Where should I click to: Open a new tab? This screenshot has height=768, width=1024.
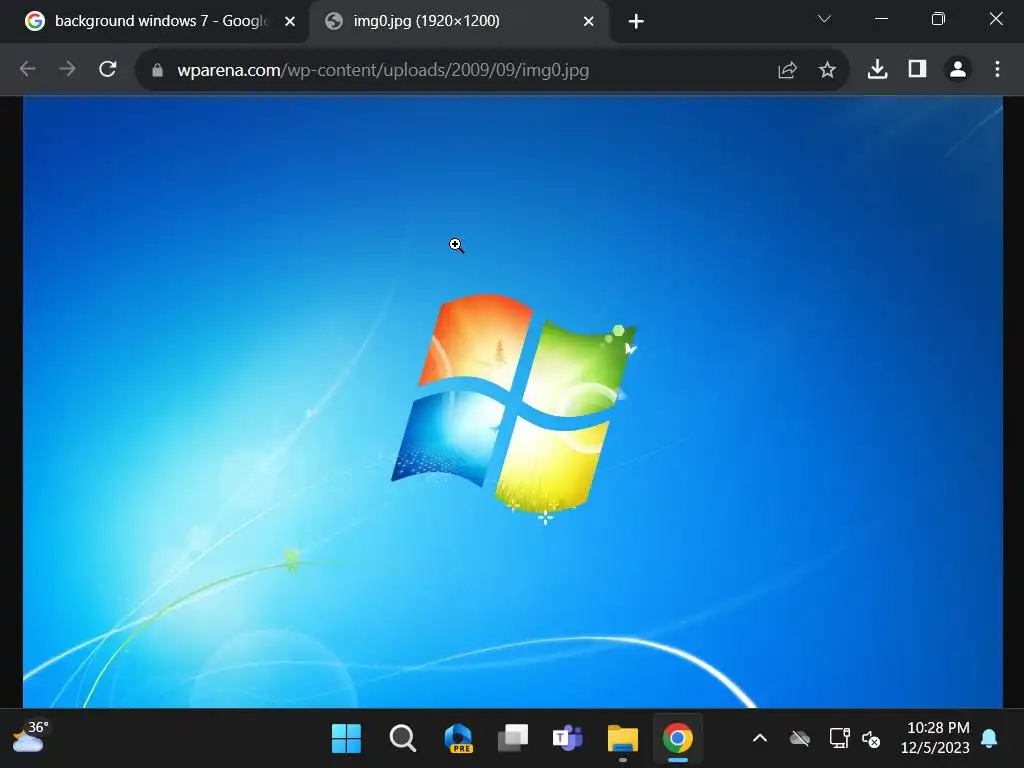(x=636, y=22)
